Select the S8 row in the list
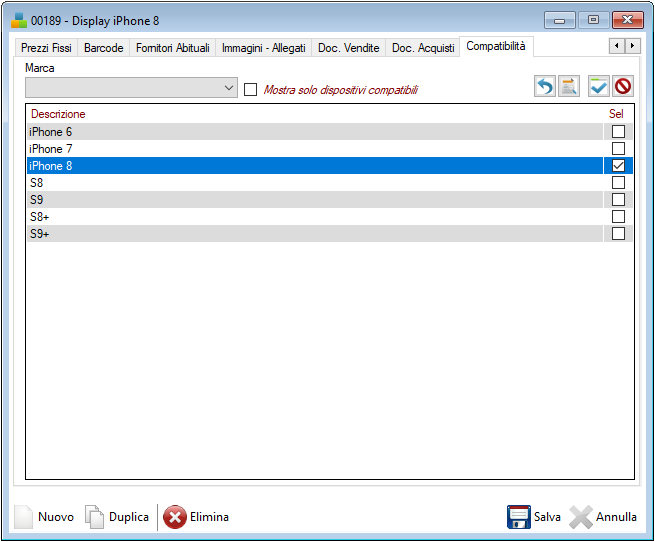Image resolution: width=655 pixels, height=542 pixels. [300, 183]
